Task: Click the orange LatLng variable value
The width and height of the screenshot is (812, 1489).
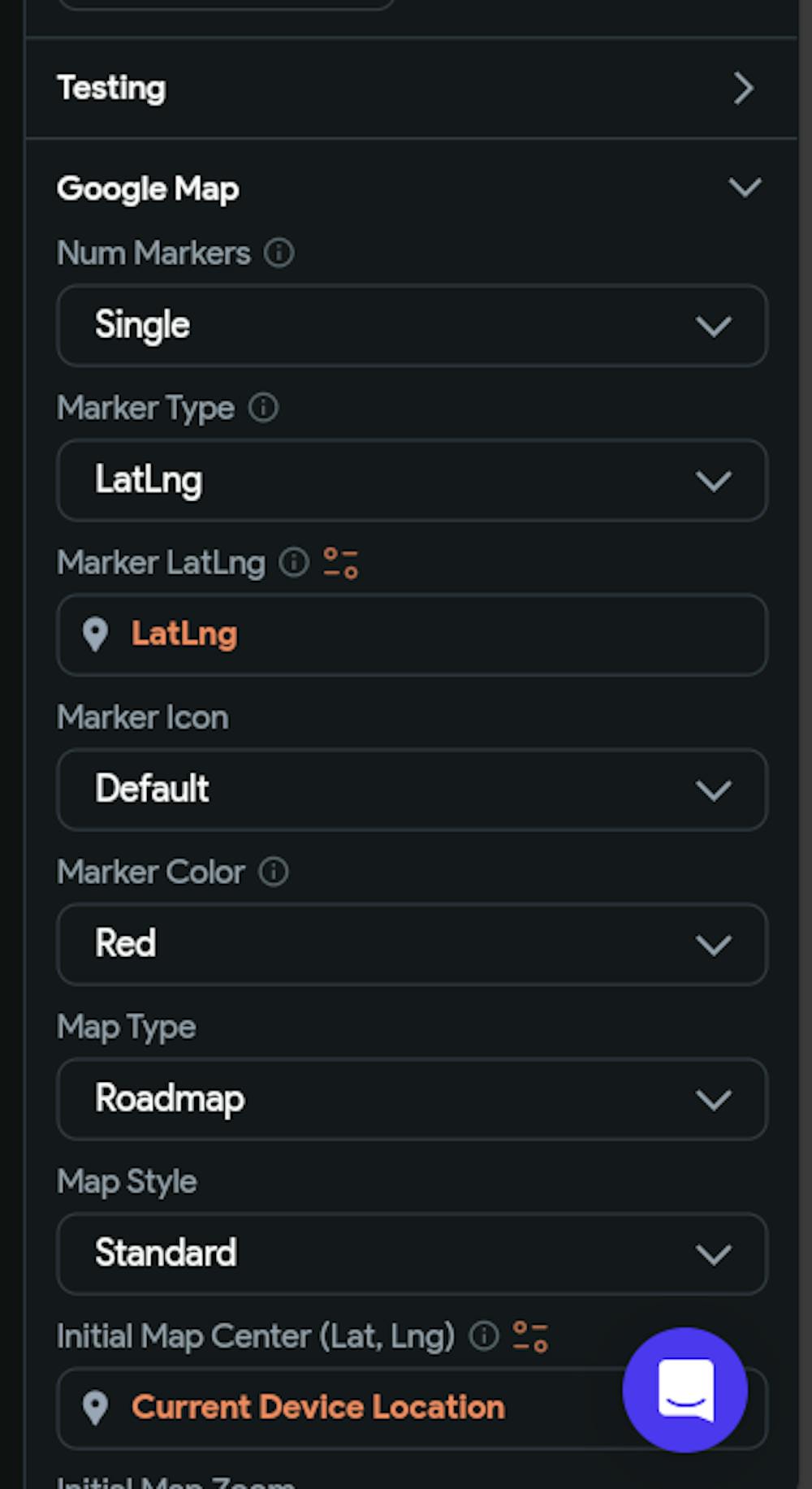Action: point(184,634)
